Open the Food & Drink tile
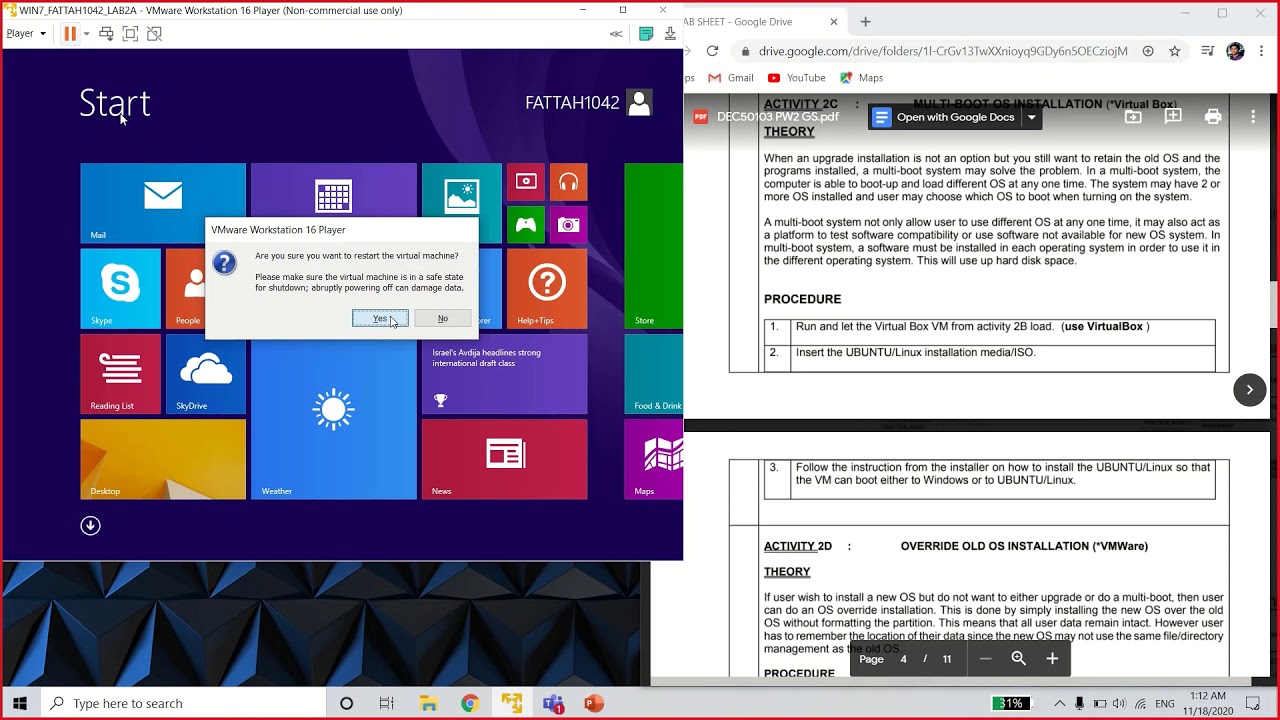1280x720 pixels. (654, 374)
